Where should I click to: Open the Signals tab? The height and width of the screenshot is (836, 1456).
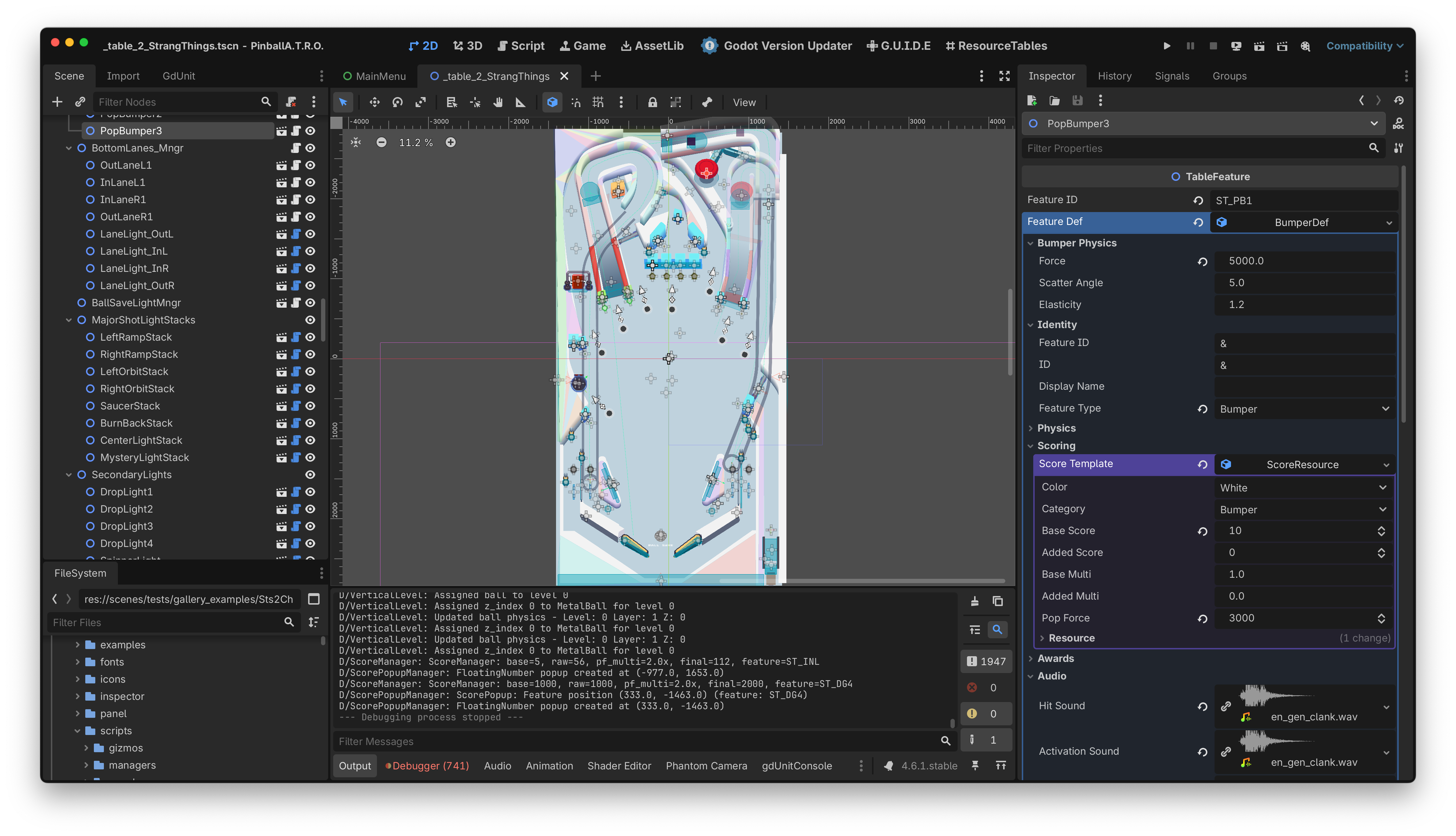[x=1172, y=76]
